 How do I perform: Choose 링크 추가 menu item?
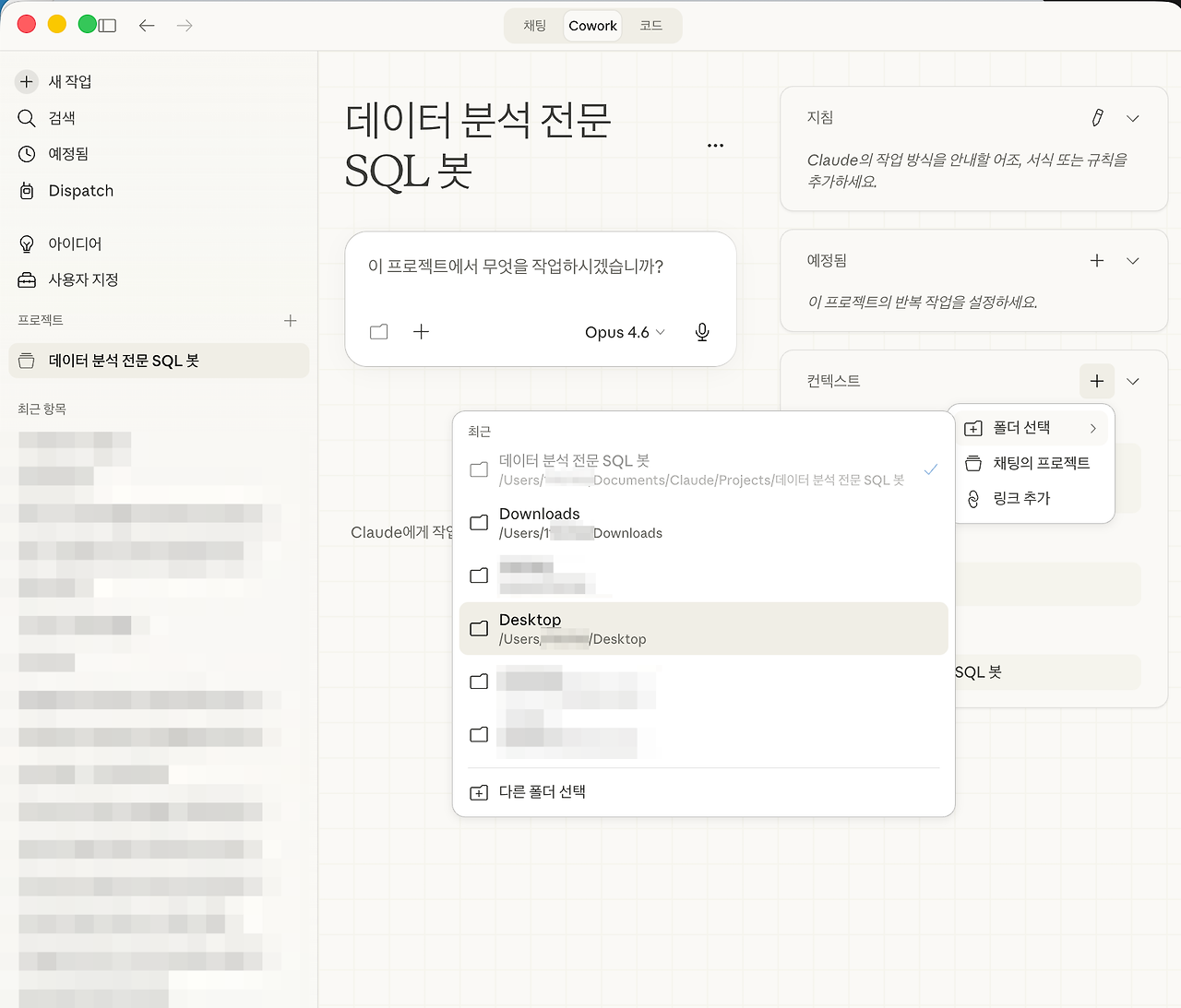pos(1031,498)
